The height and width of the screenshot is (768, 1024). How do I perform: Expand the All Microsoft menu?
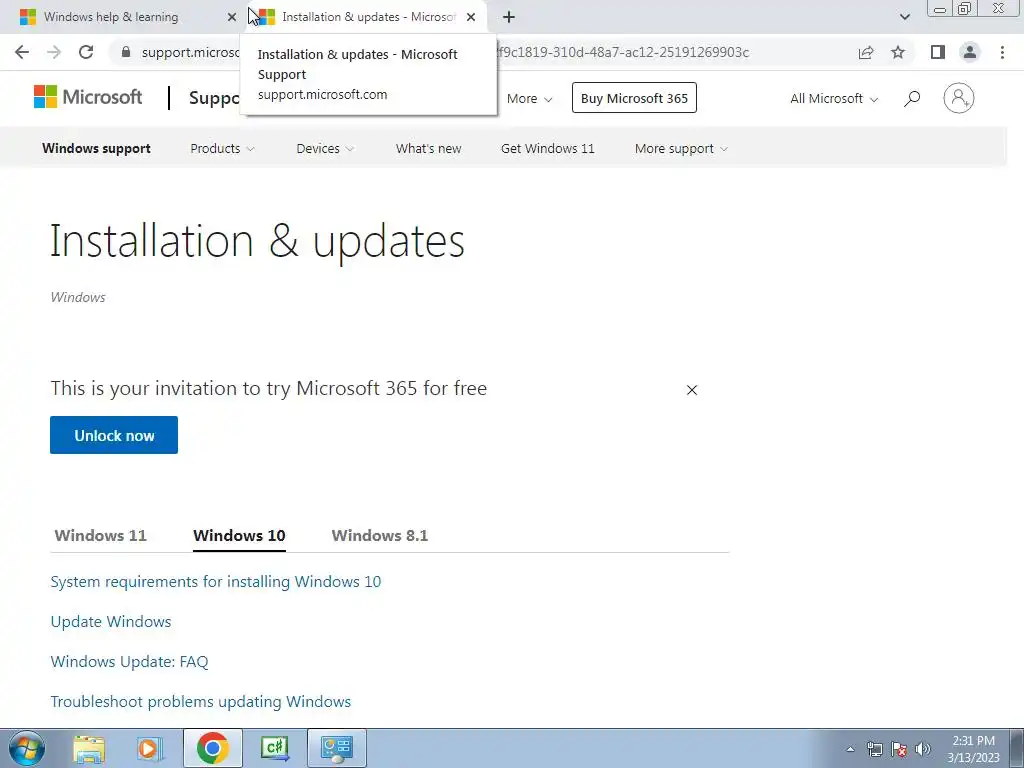[x=834, y=99]
